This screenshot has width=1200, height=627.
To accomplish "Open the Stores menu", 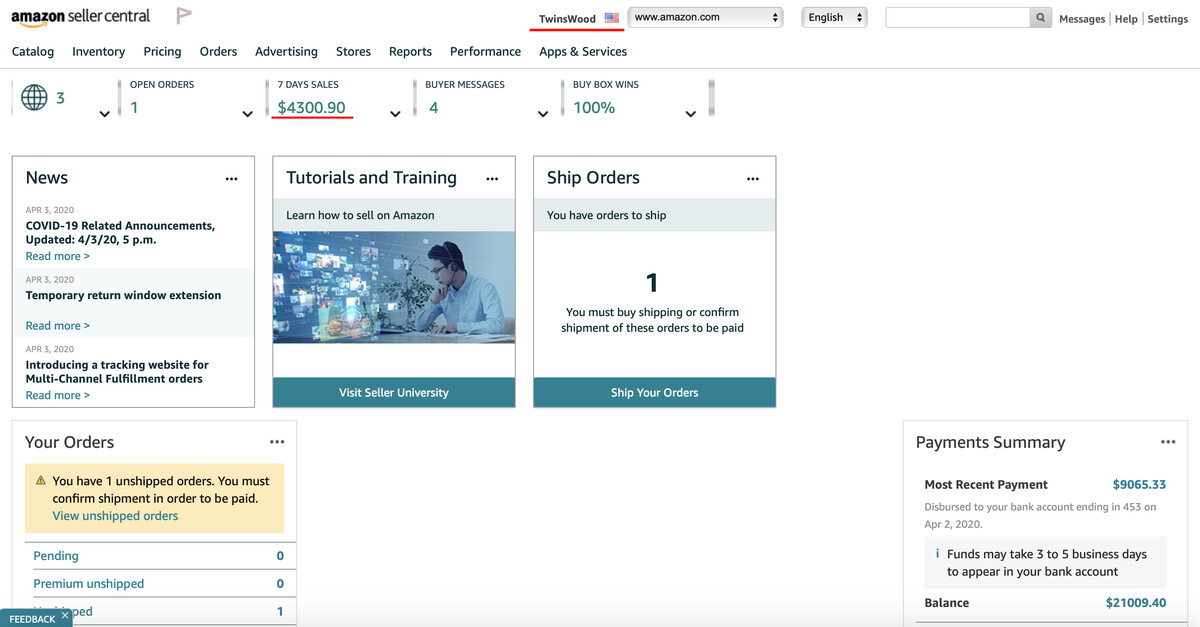I will [x=353, y=51].
